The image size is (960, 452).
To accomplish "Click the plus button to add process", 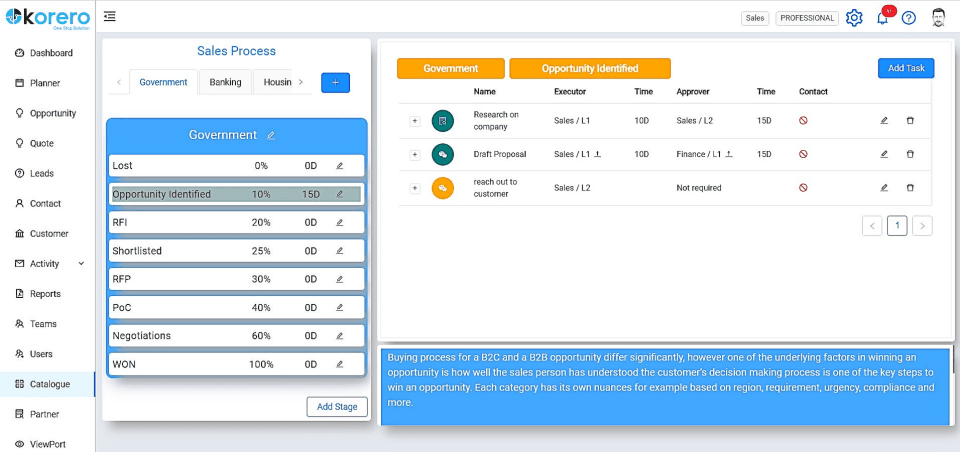I will [x=335, y=82].
